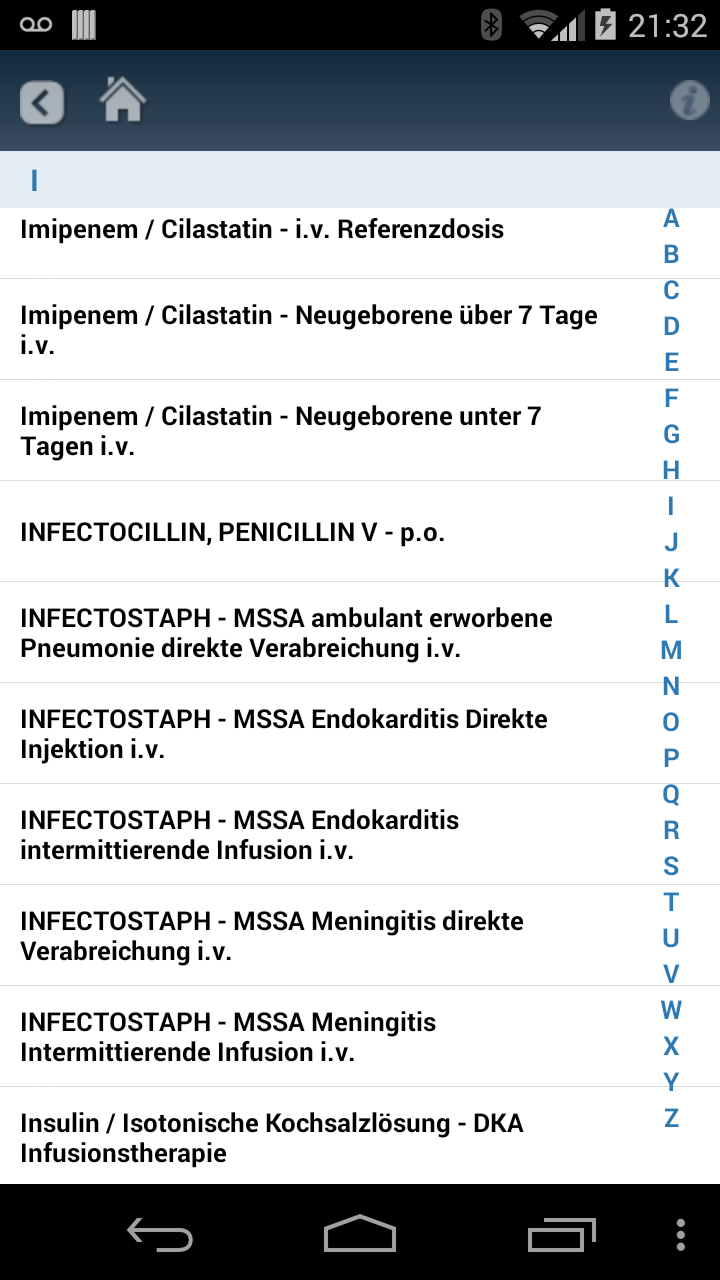Tap the Android back navigation button
The image size is (720, 1280).
point(160,1233)
